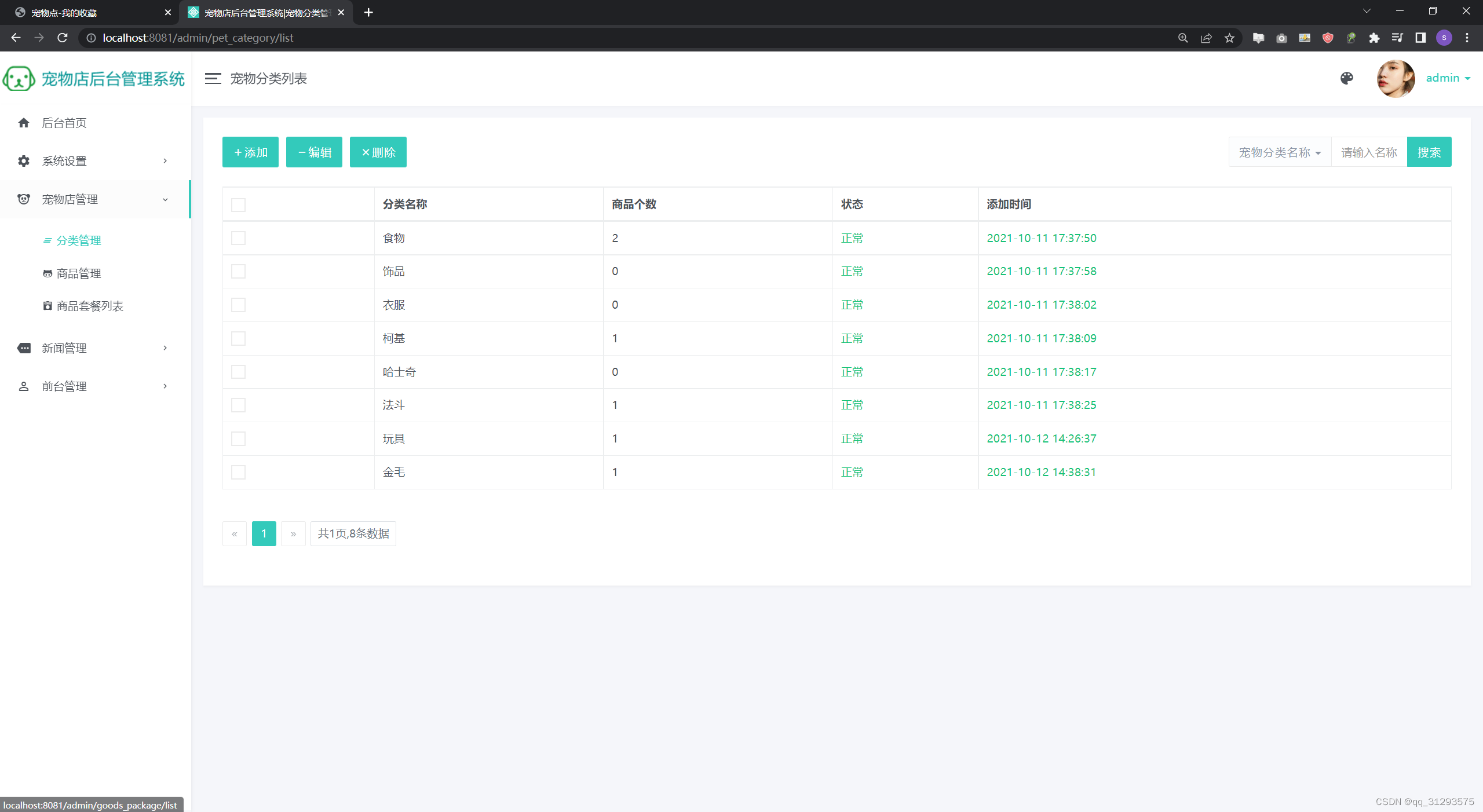Click the admin avatar picture

click(1396, 78)
